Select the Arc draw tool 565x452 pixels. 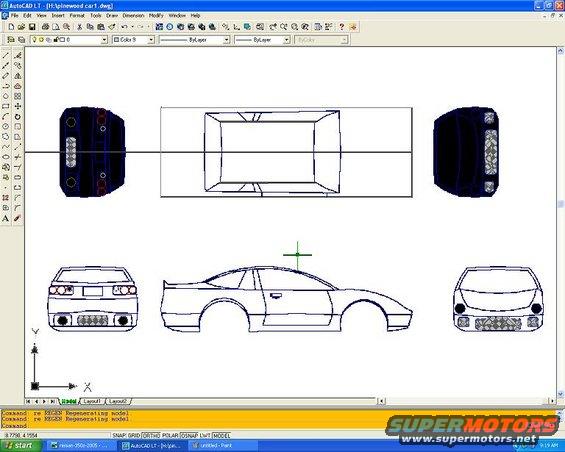[x=5, y=116]
